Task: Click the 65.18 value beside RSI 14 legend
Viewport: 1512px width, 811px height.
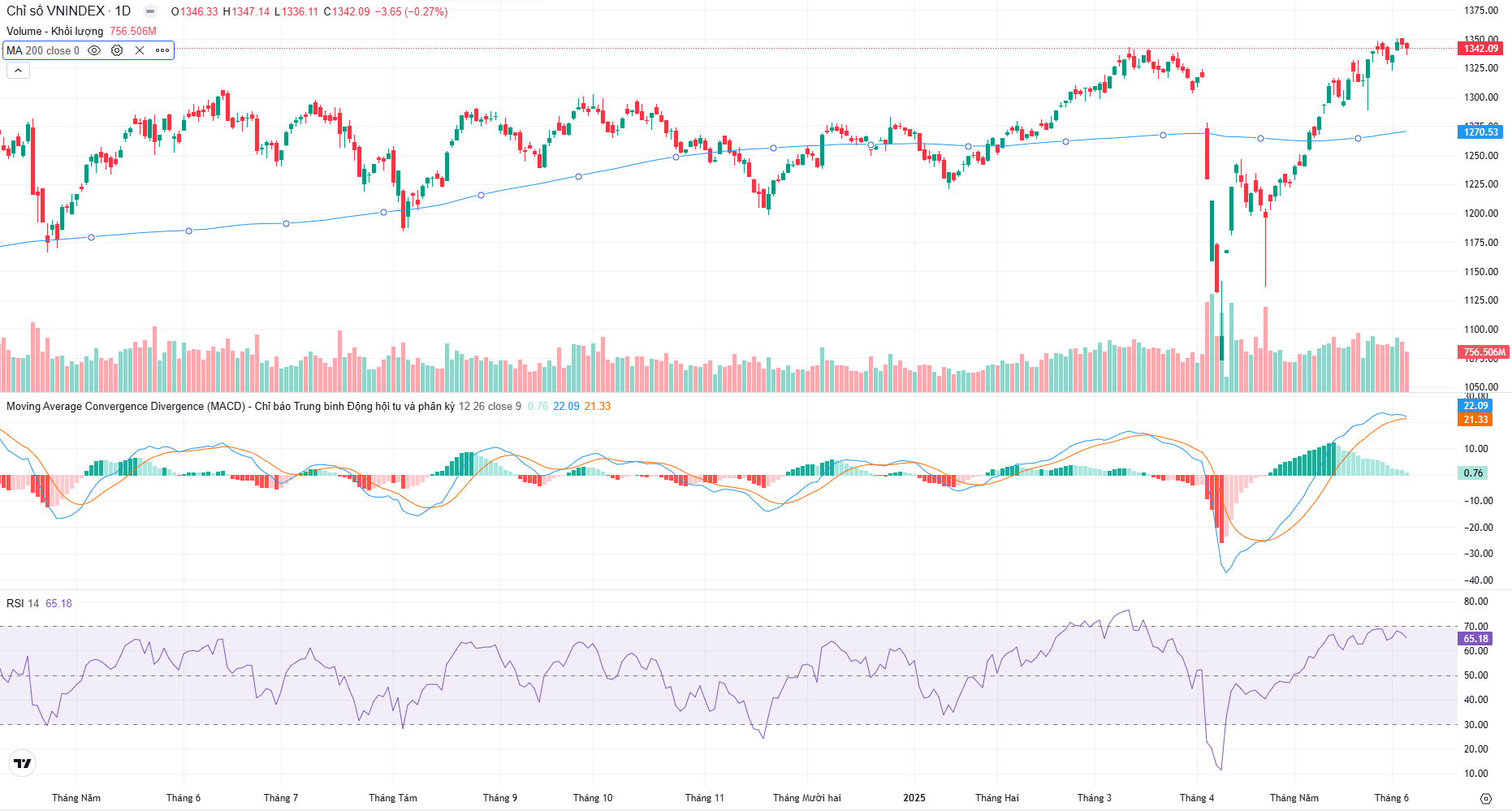Action: [x=58, y=603]
